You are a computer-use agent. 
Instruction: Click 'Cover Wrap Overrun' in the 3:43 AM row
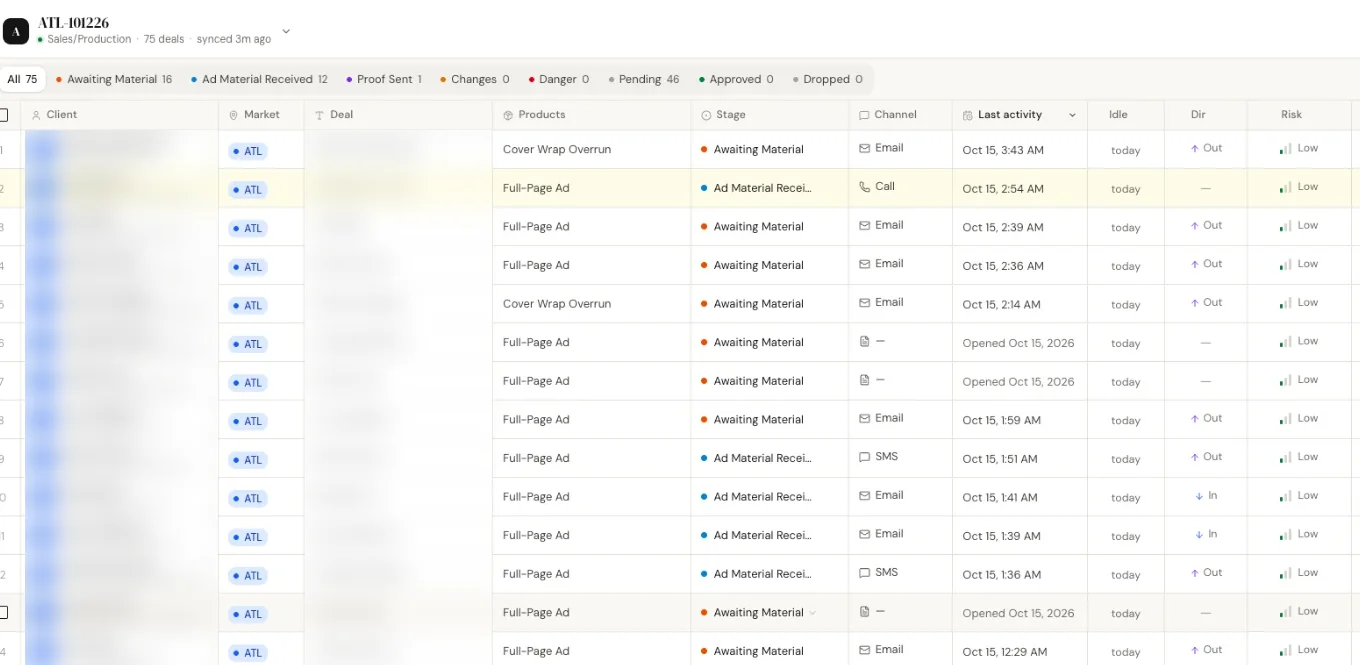pos(557,149)
